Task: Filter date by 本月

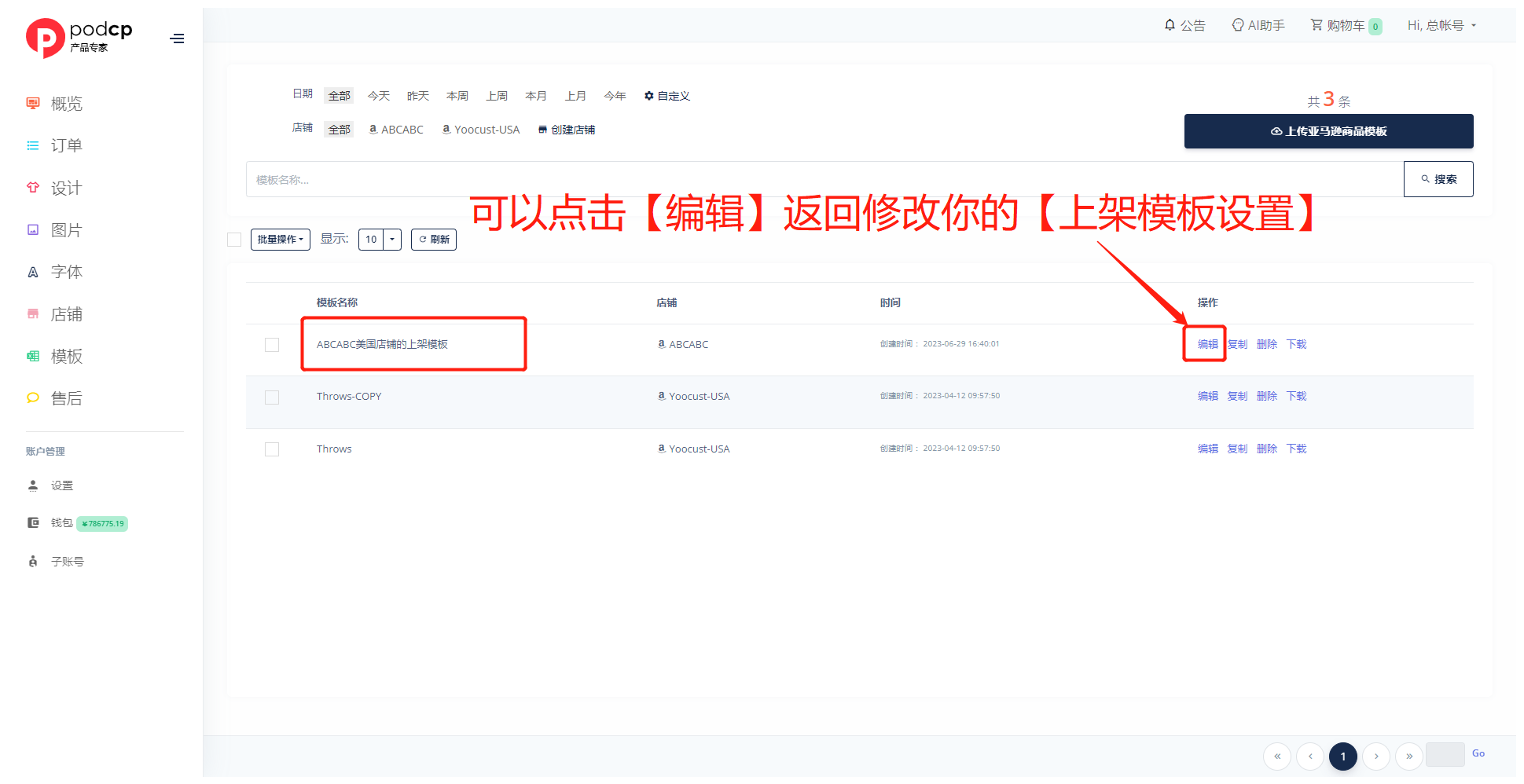Action: [536, 96]
